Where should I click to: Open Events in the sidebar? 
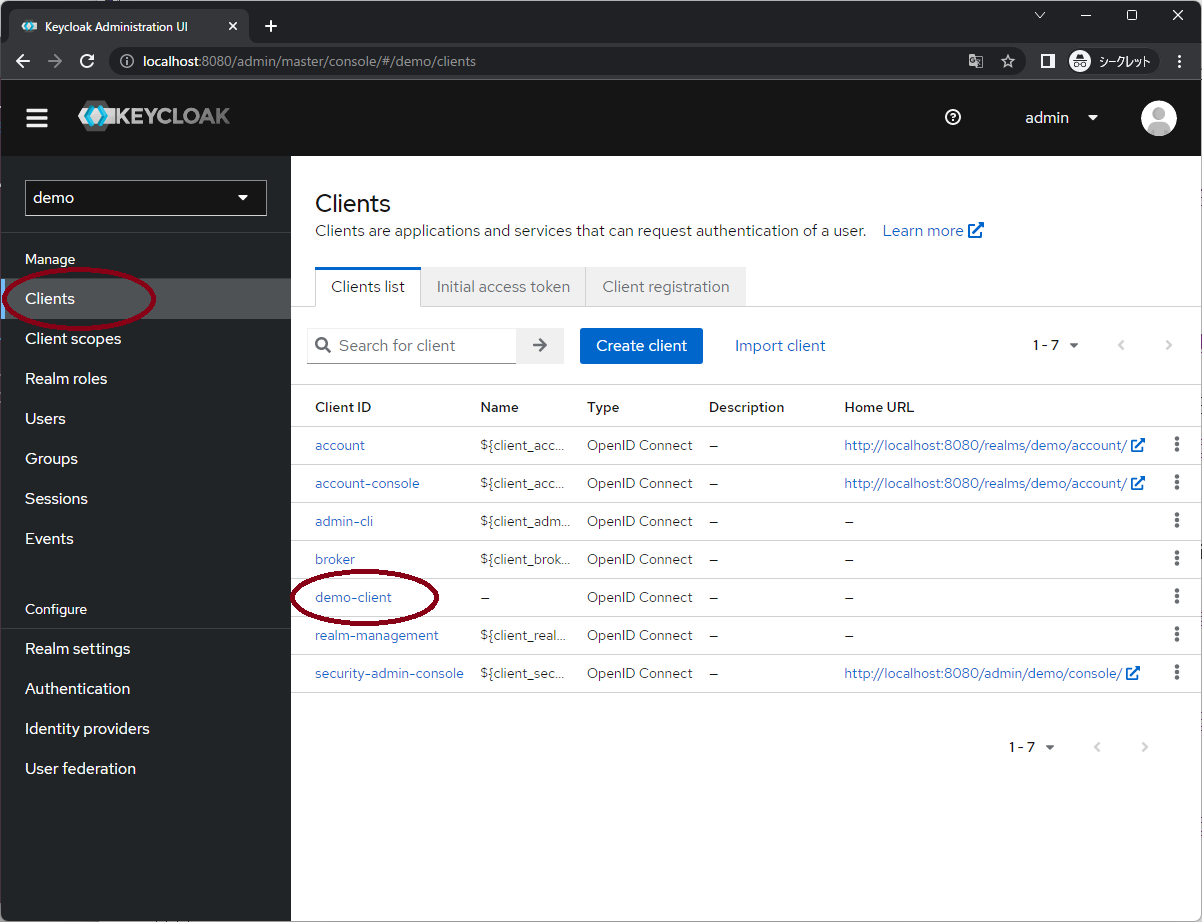tap(146, 539)
